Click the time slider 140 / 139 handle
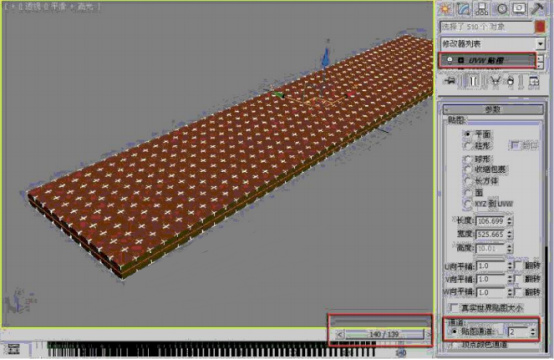 [x=384, y=334]
